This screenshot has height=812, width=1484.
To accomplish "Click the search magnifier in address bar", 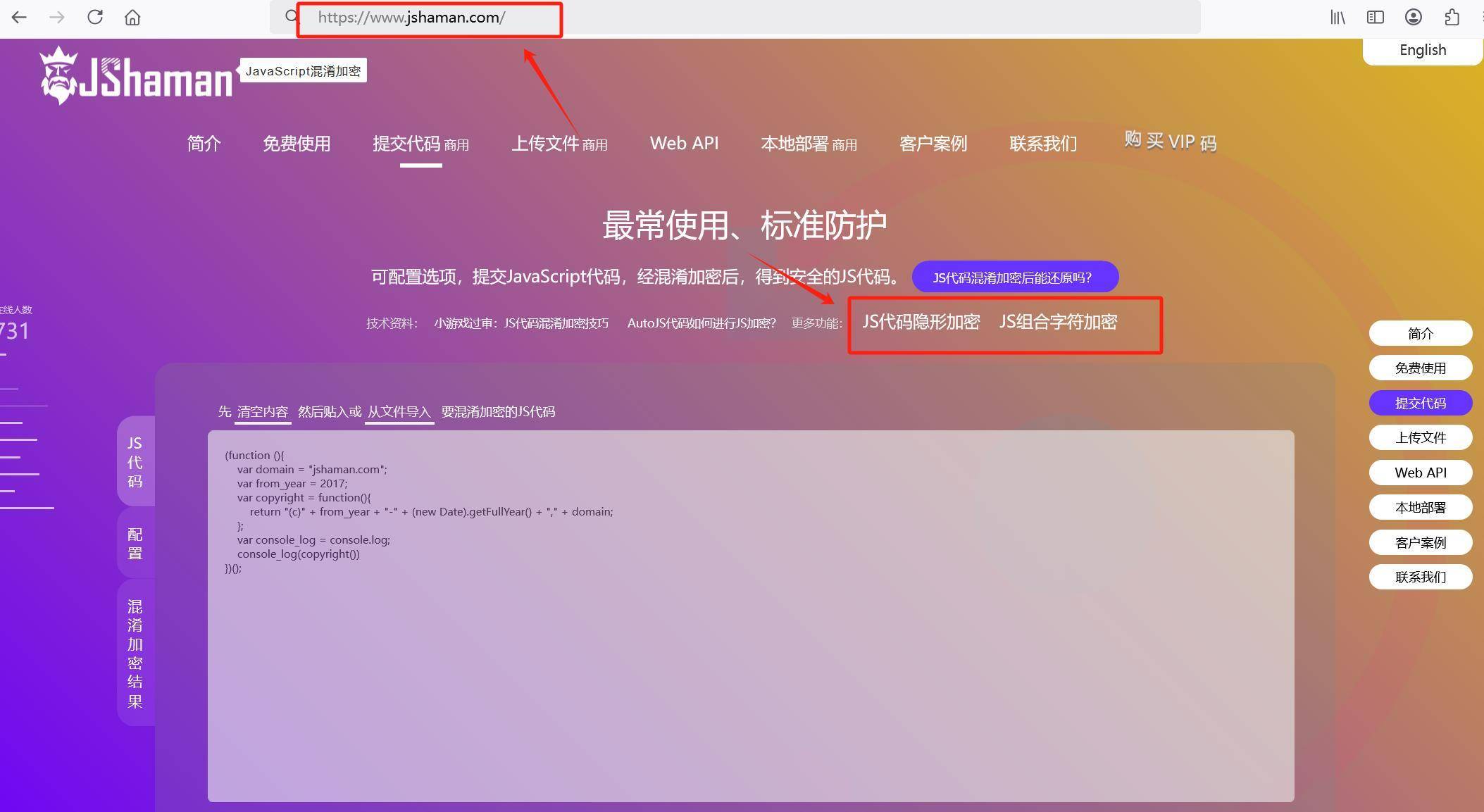I will (292, 16).
